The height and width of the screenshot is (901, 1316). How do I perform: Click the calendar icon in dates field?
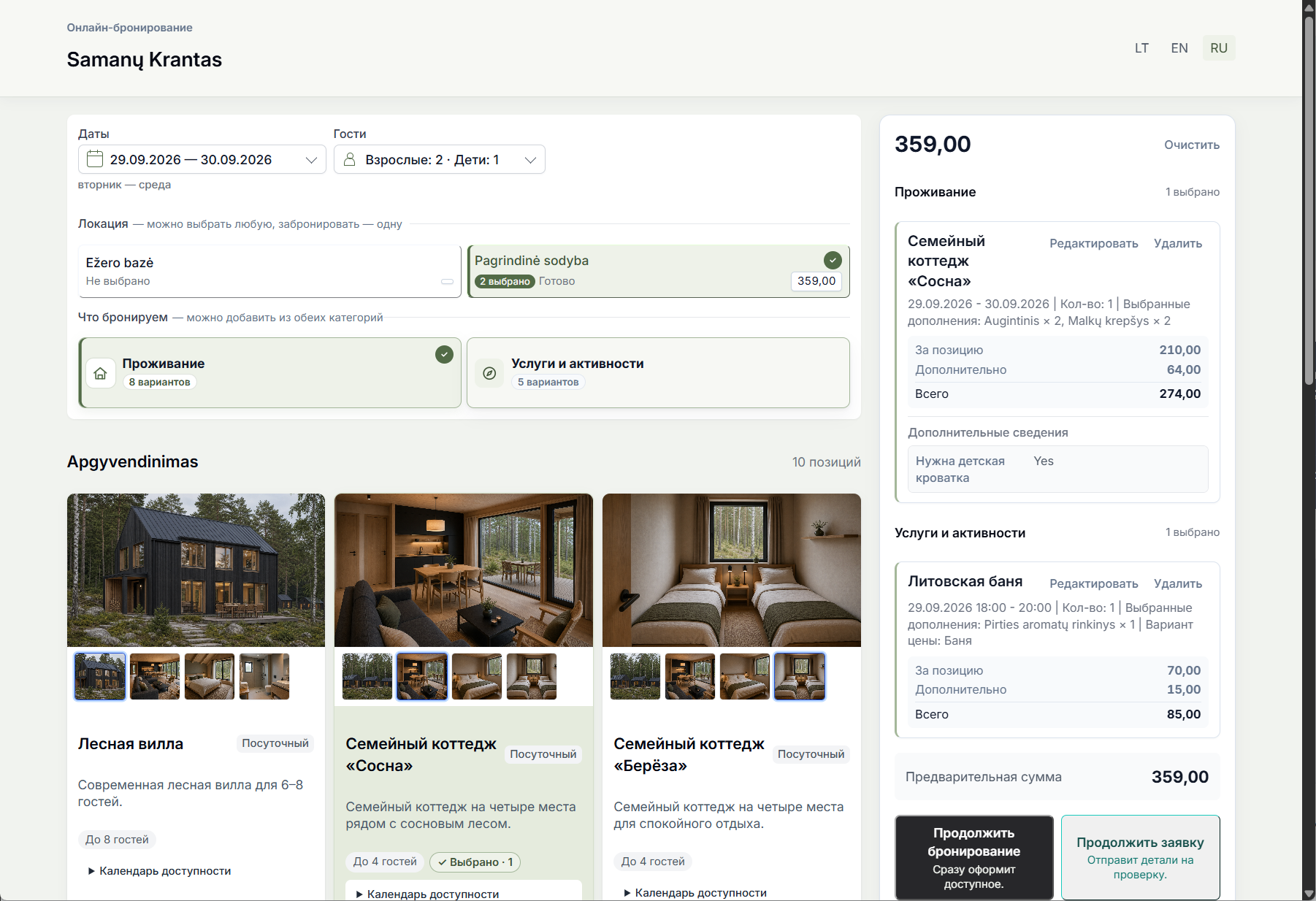coord(95,159)
